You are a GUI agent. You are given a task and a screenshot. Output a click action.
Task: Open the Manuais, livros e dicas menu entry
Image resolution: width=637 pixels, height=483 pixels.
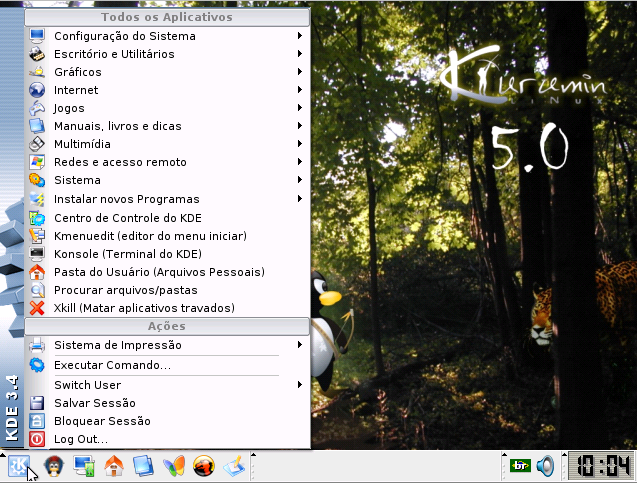(167, 126)
